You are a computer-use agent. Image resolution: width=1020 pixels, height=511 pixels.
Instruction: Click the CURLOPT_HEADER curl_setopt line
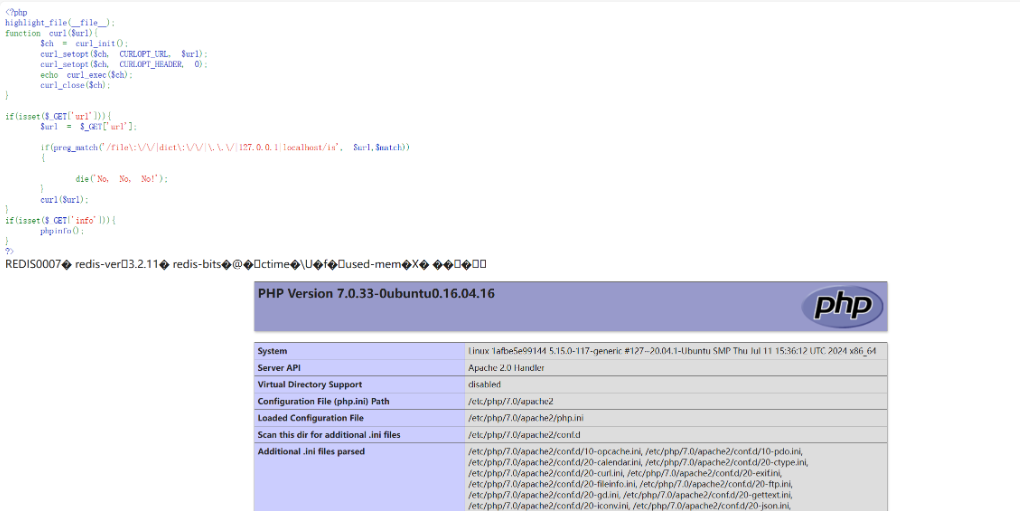coord(124,64)
